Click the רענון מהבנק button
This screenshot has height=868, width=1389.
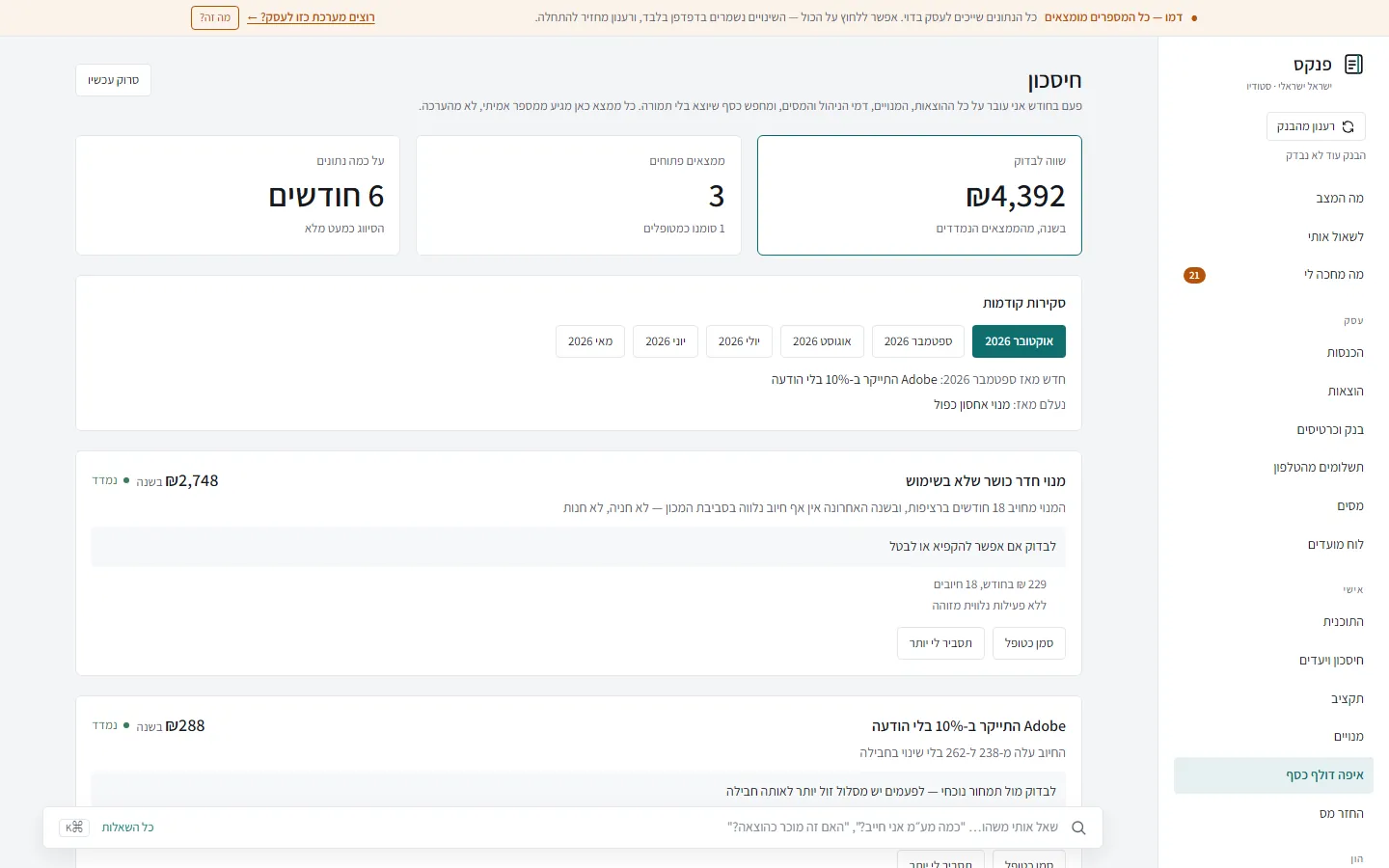click(x=1316, y=126)
